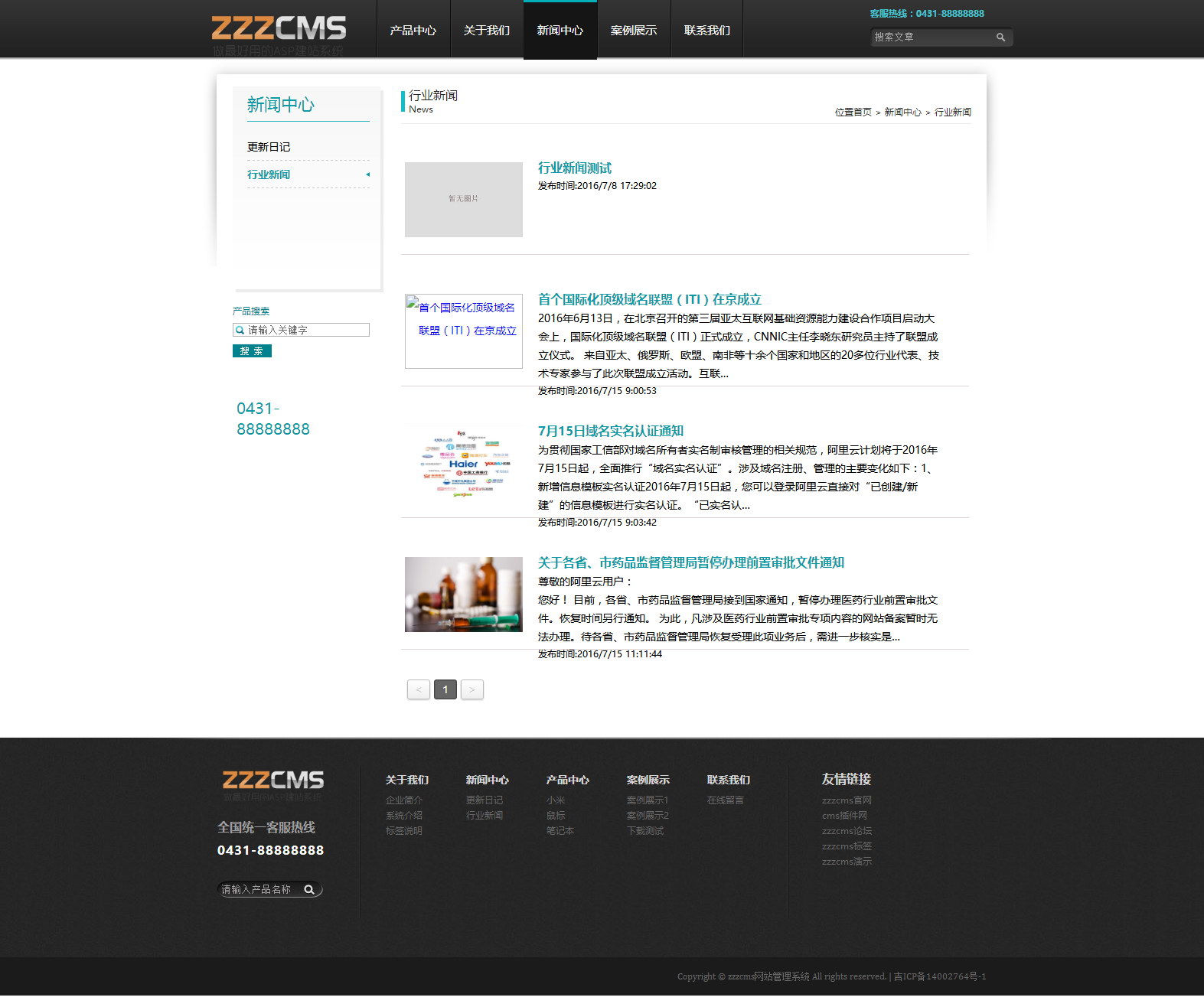
Task: Open footer link 小米
Action: [x=556, y=800]
